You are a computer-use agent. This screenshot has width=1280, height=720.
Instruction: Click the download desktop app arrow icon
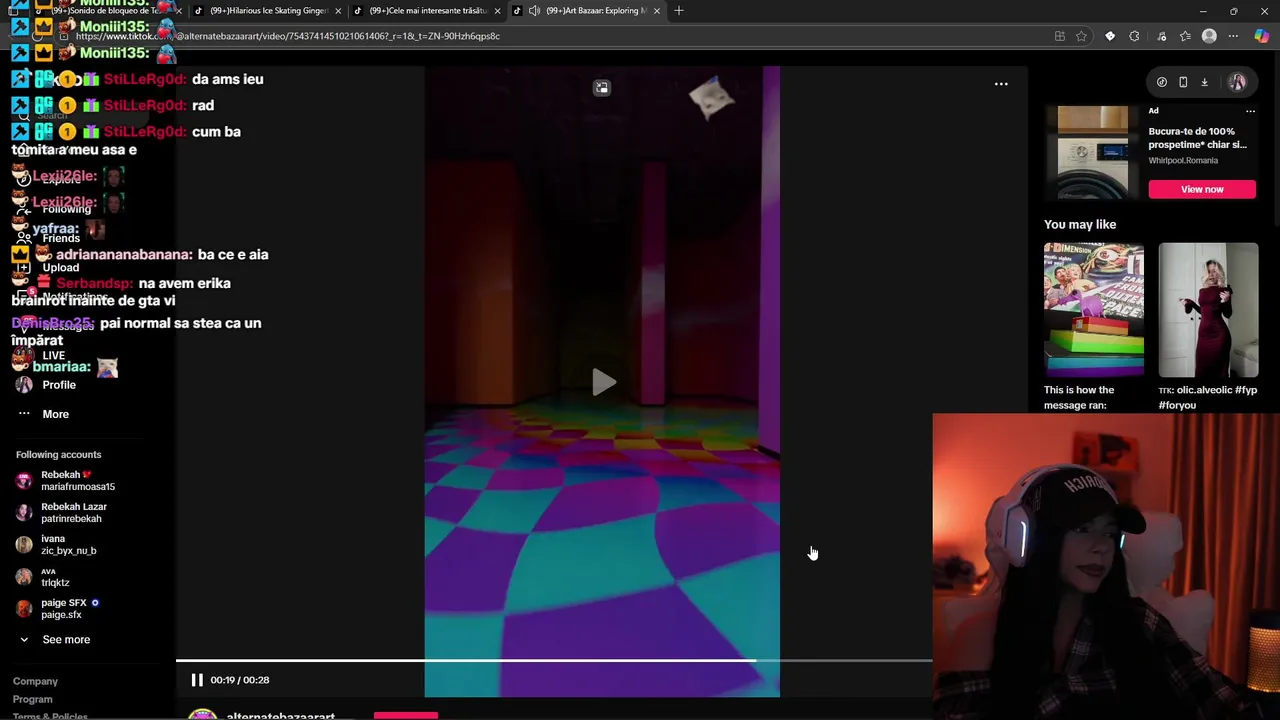pyautogui.click(x=1204, y=82)
